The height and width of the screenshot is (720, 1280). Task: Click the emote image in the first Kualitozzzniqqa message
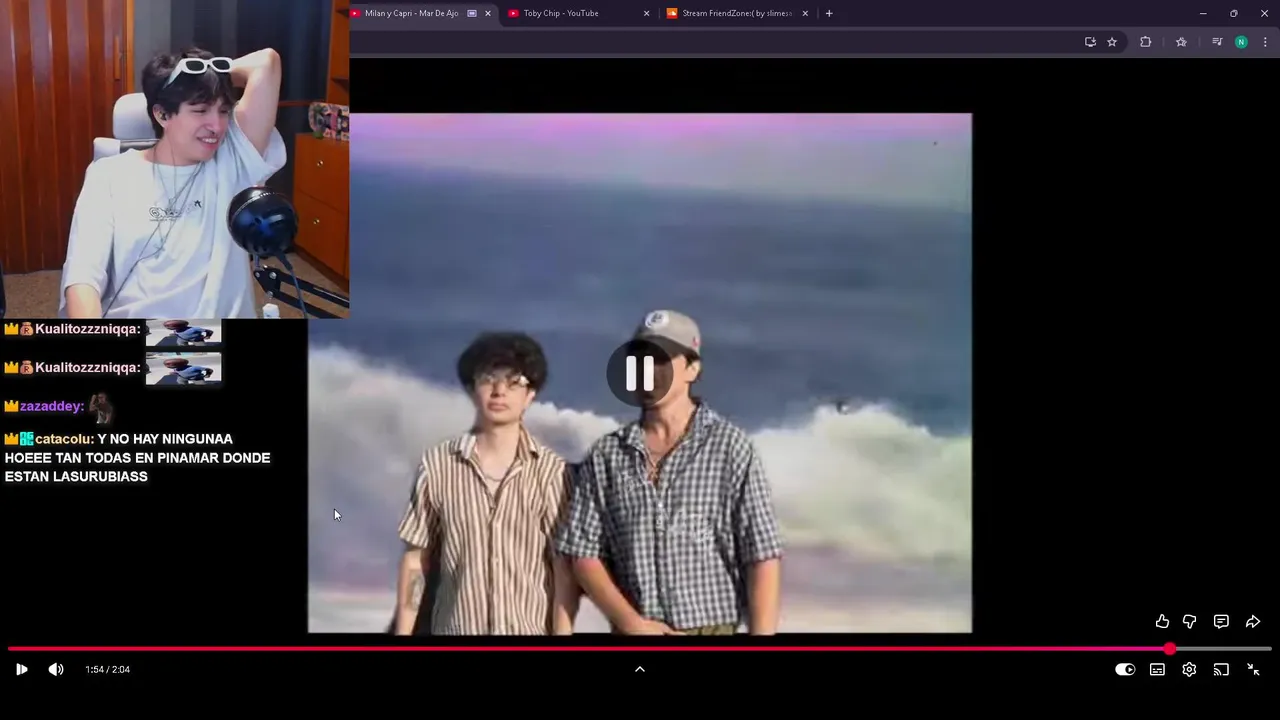[x=183, y=333]
